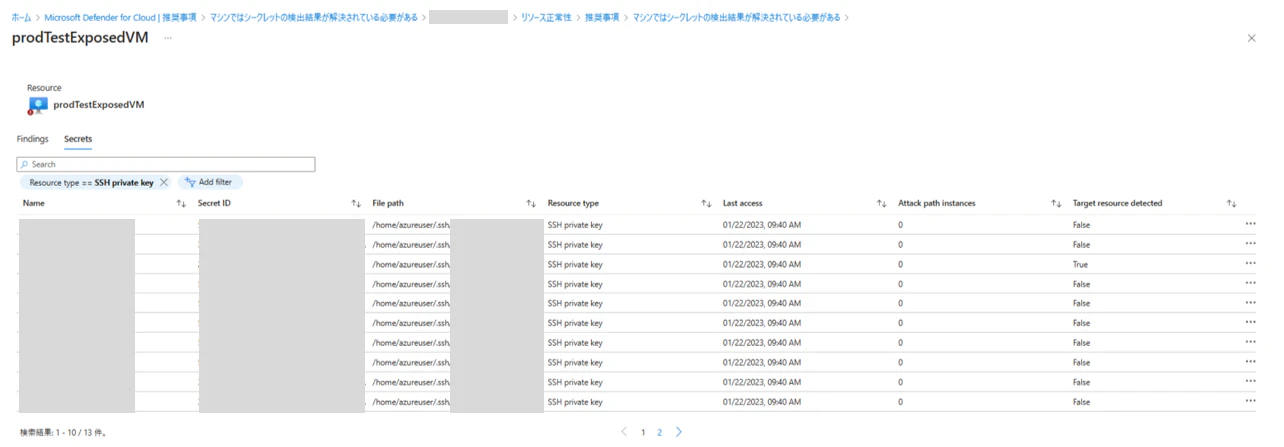
Task: Sort by Target resource detected arrows
Action: pos(1232,203)
